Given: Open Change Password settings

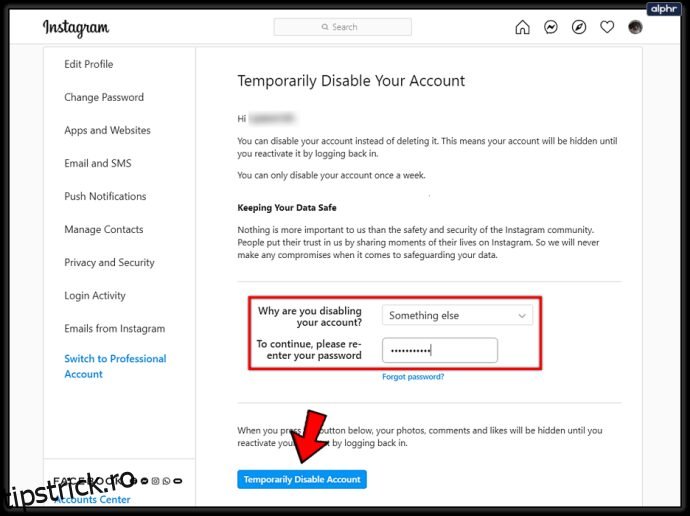Looking at the screenshot, I should click(x=104, y=97).
